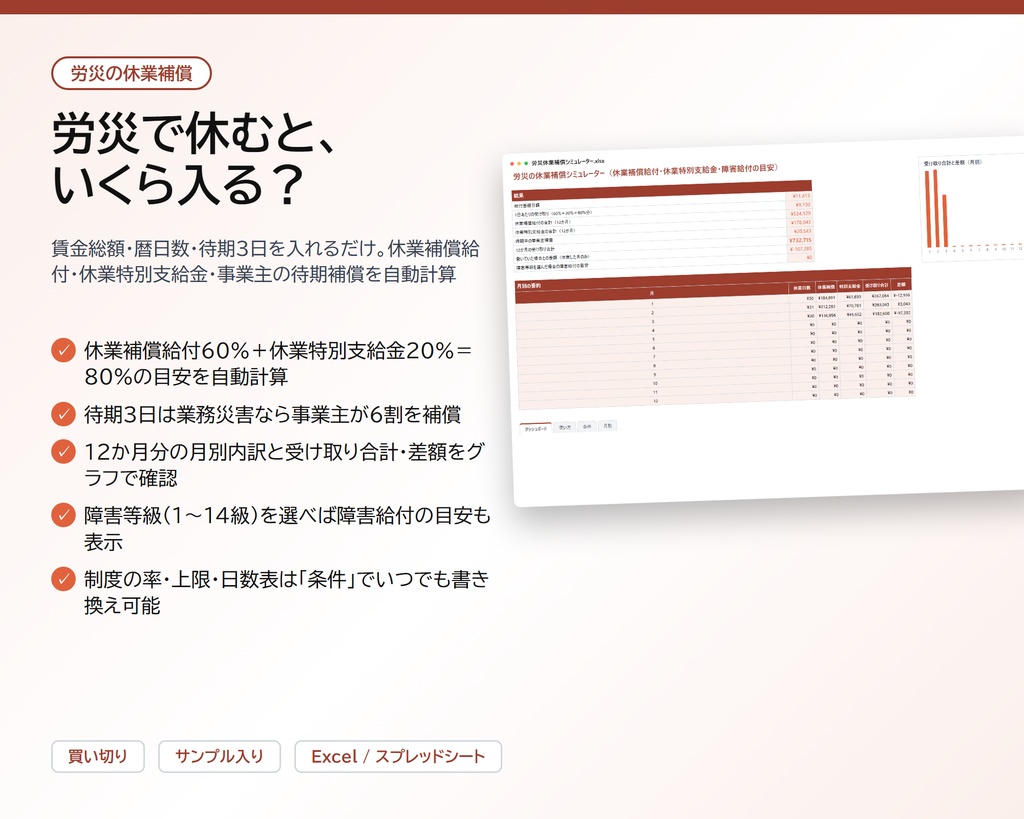The image size is (1024, 819).
Task: Click the 労災休業補償シミュレーター.xlsx file name
Action: click(568, 162)
